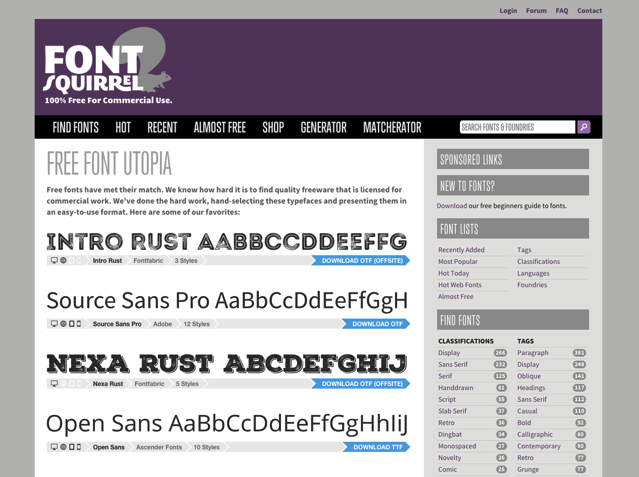
Task: Focus the Search Fonts & Foundries field
Action: (516, 127)
